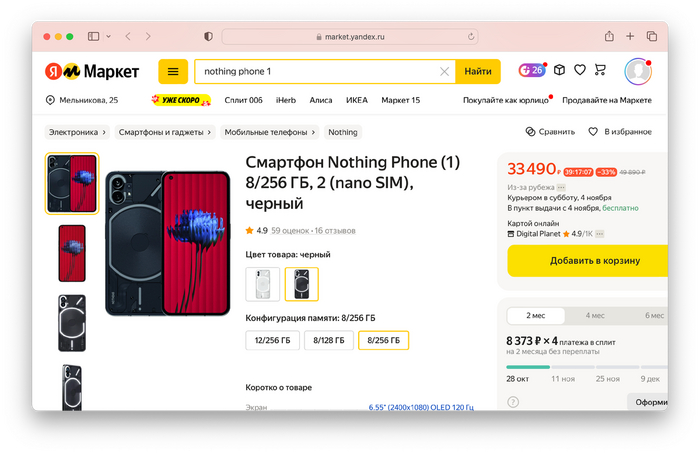Switch to the 4 мес installment tab
700x453 pixels.
(595, 315)
